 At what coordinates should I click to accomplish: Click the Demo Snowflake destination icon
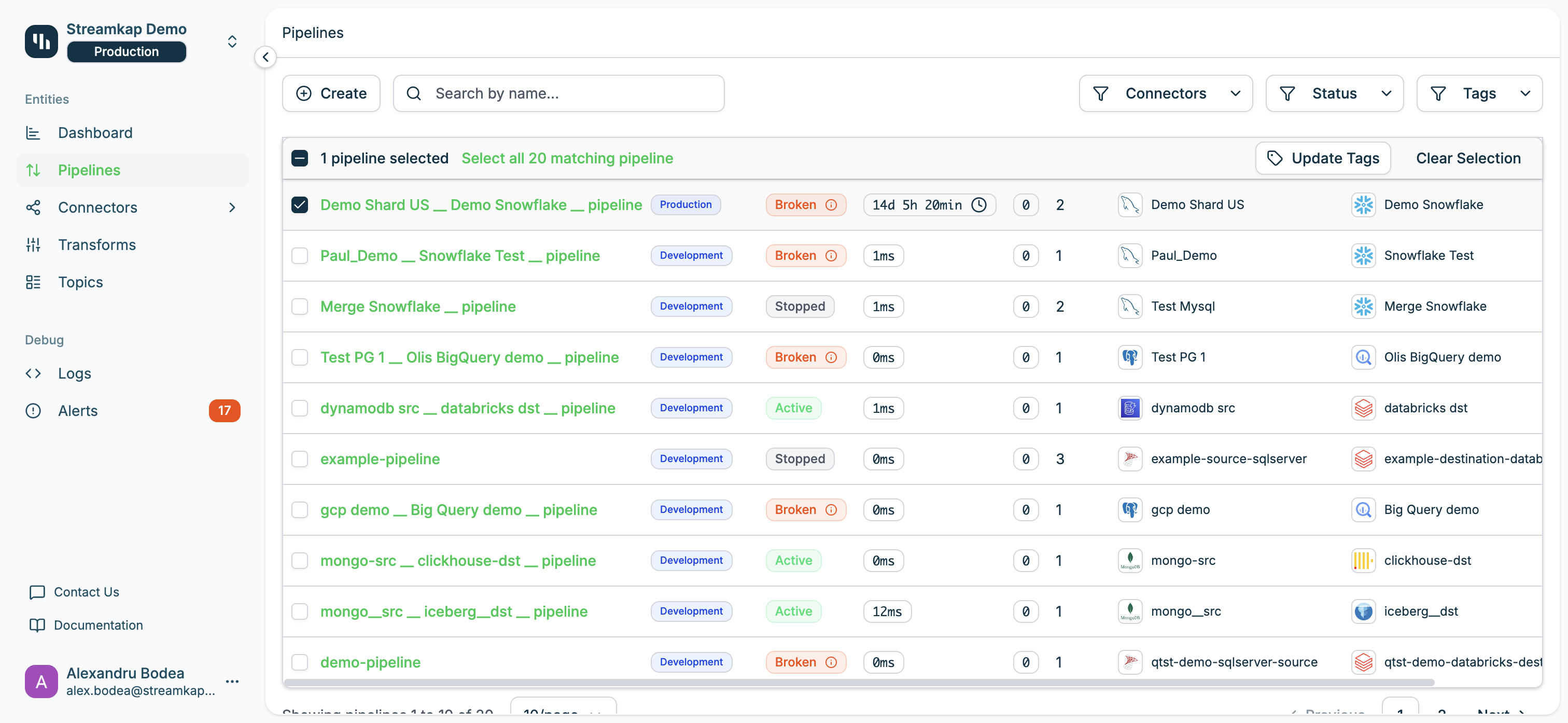(1363, 205)
